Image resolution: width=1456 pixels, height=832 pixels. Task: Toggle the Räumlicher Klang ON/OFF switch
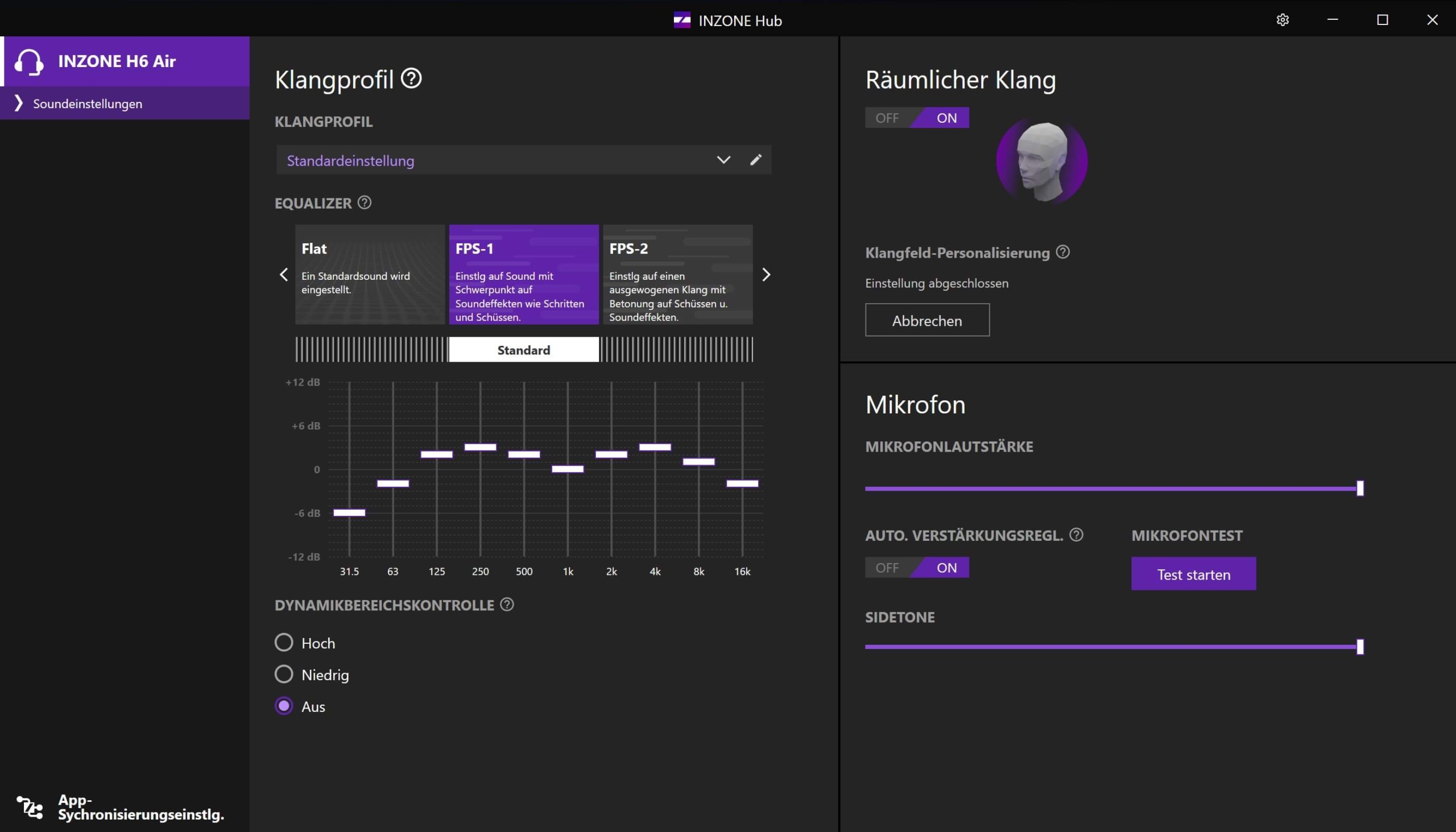917,118
